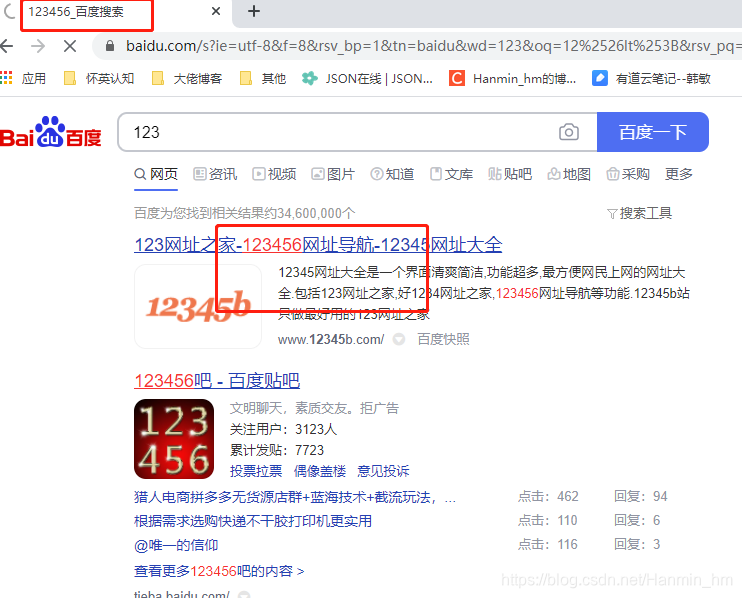
Task: Close the 123456_百度搜索 browser tab
Action: 216,11
